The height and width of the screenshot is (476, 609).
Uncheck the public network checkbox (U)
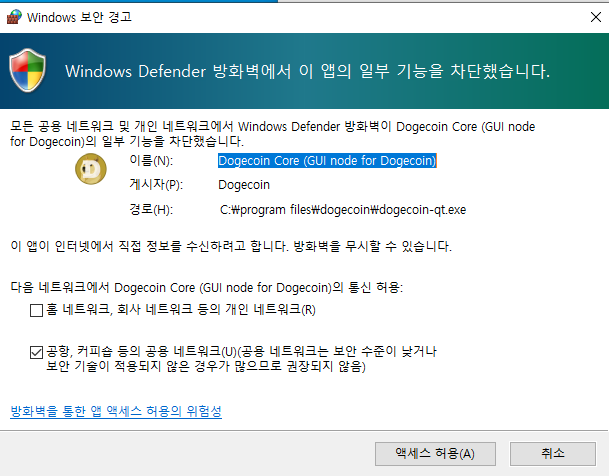(x=36, y=352)
